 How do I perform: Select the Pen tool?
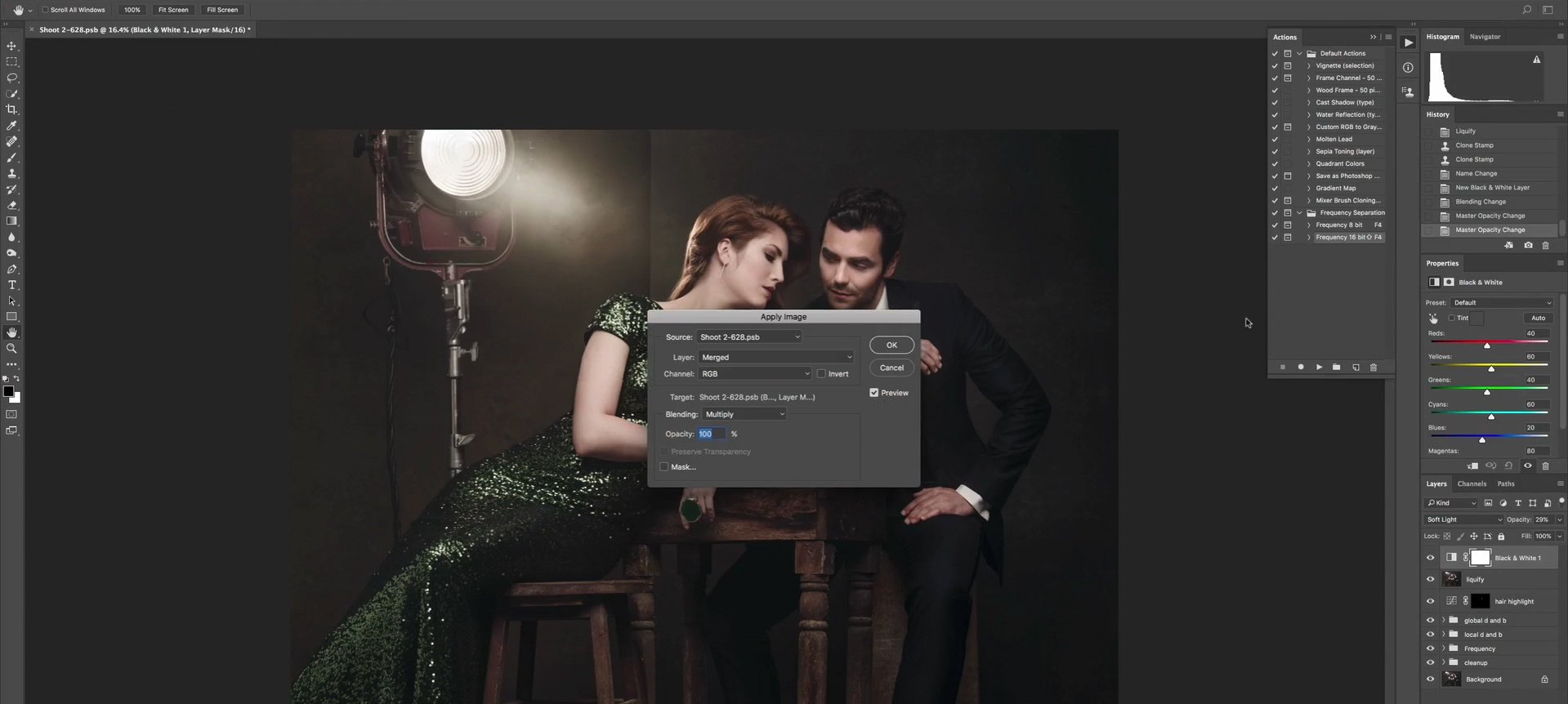(x=11, y=269)
